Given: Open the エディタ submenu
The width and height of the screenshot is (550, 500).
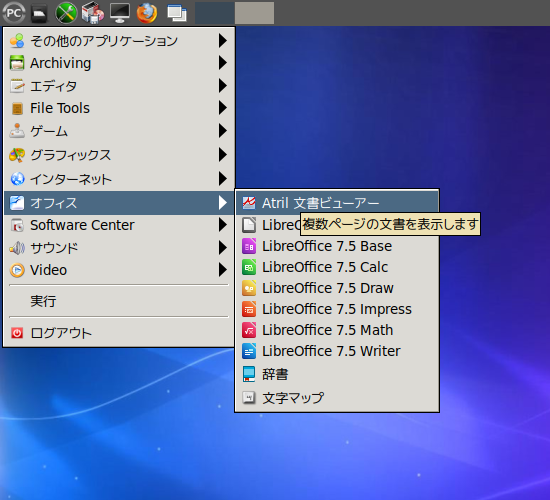Looking at the screenshot, I should pos(119,86).
